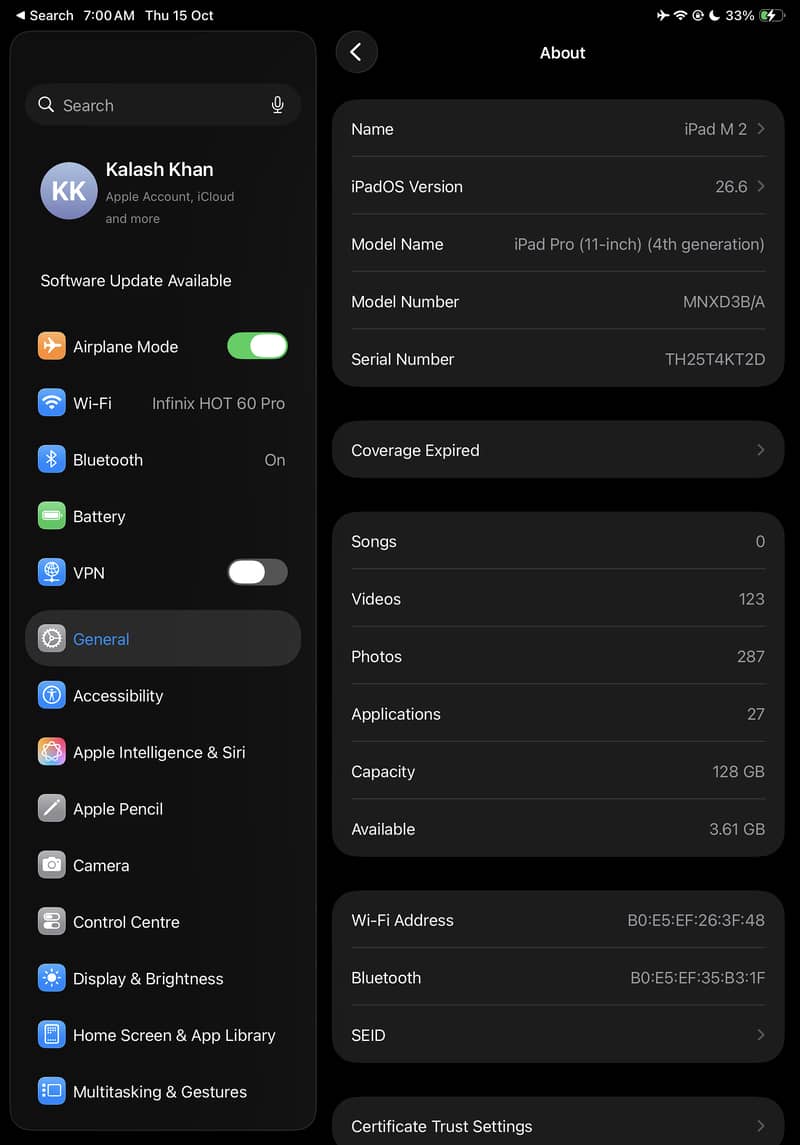Tap the Airplane Mode icon
Screen dimensions: 800x1145
51,345
